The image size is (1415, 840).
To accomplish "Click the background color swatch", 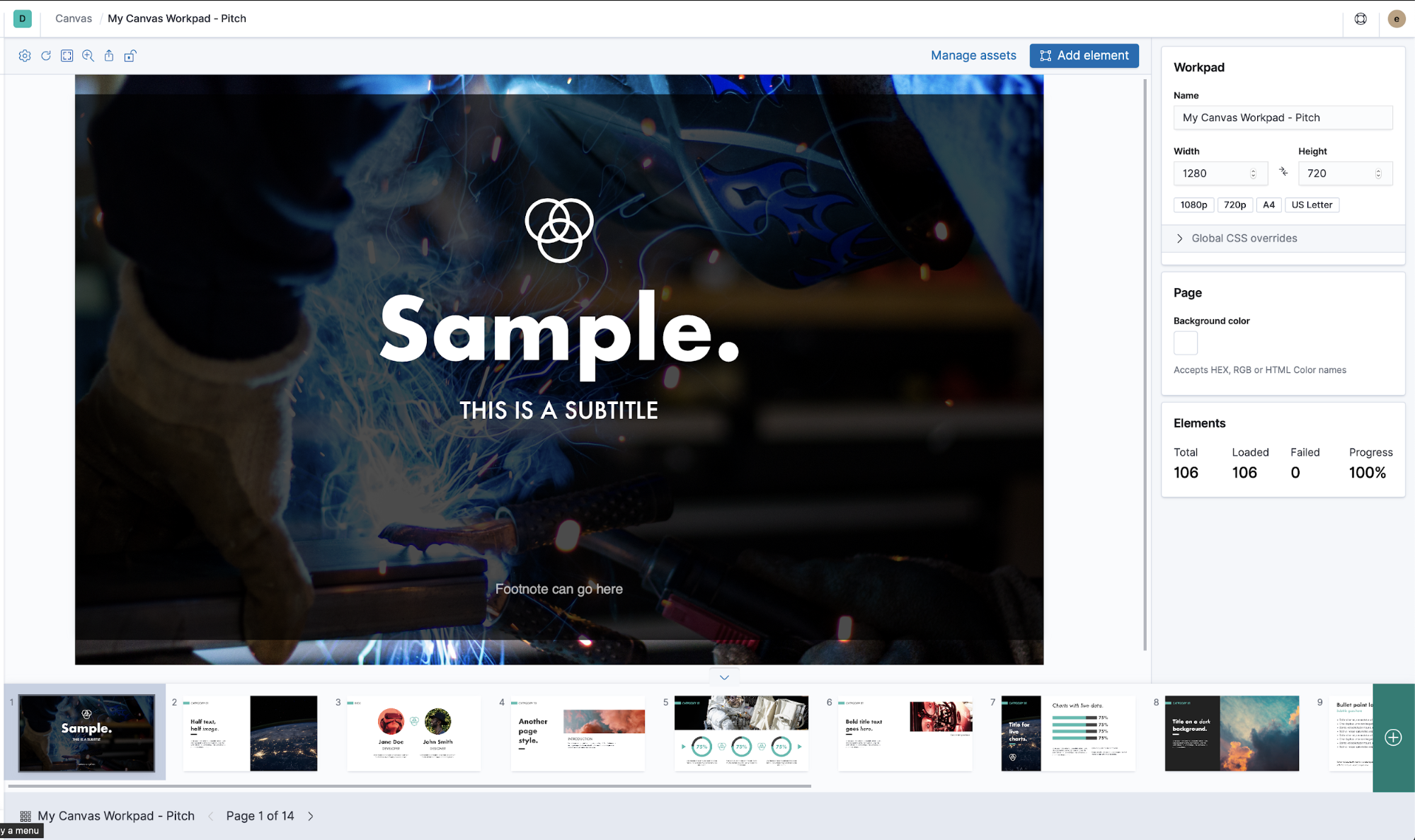I will (x=1185, y=343).
